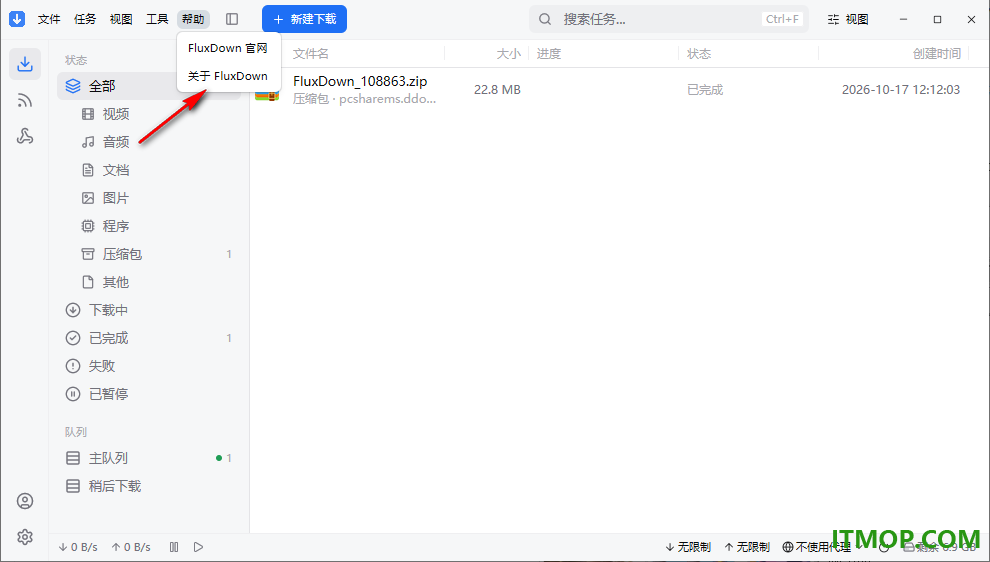Click the 22.8 MB size cell

pyautogui.click(x=498, y=90)
